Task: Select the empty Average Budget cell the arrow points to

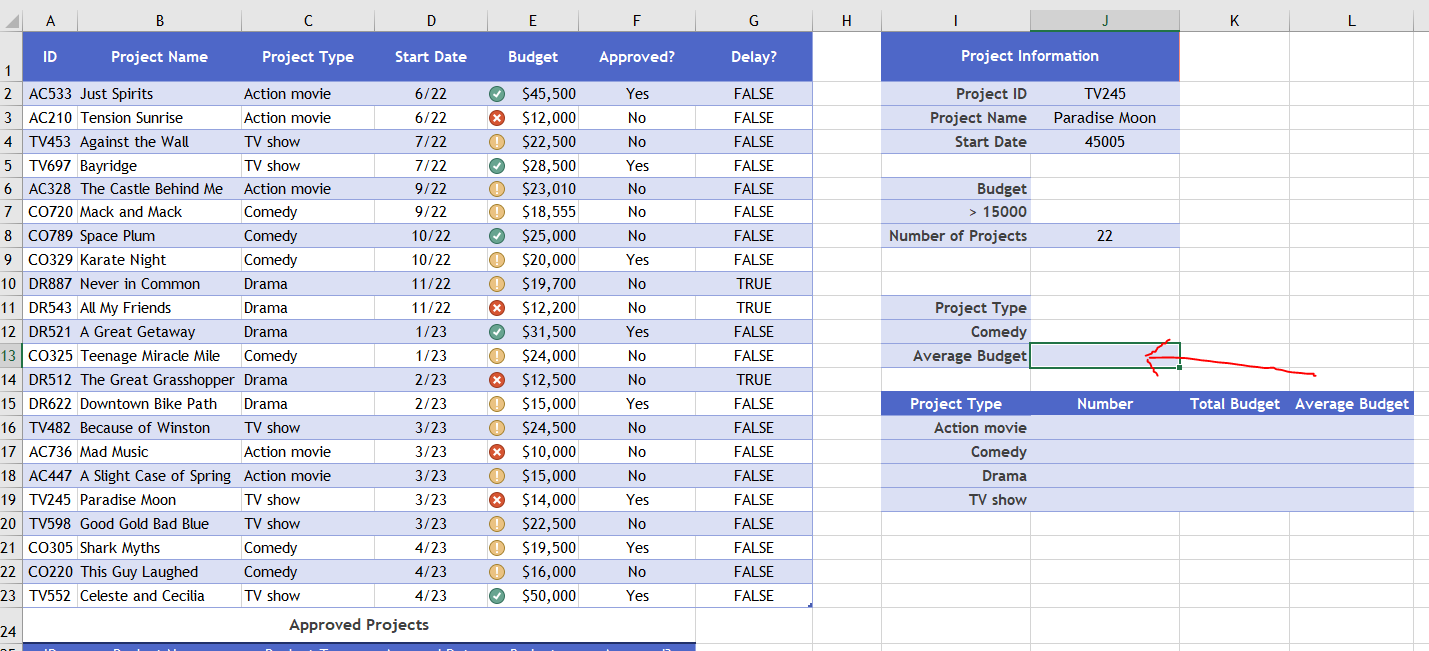Action: (1104, 355)
